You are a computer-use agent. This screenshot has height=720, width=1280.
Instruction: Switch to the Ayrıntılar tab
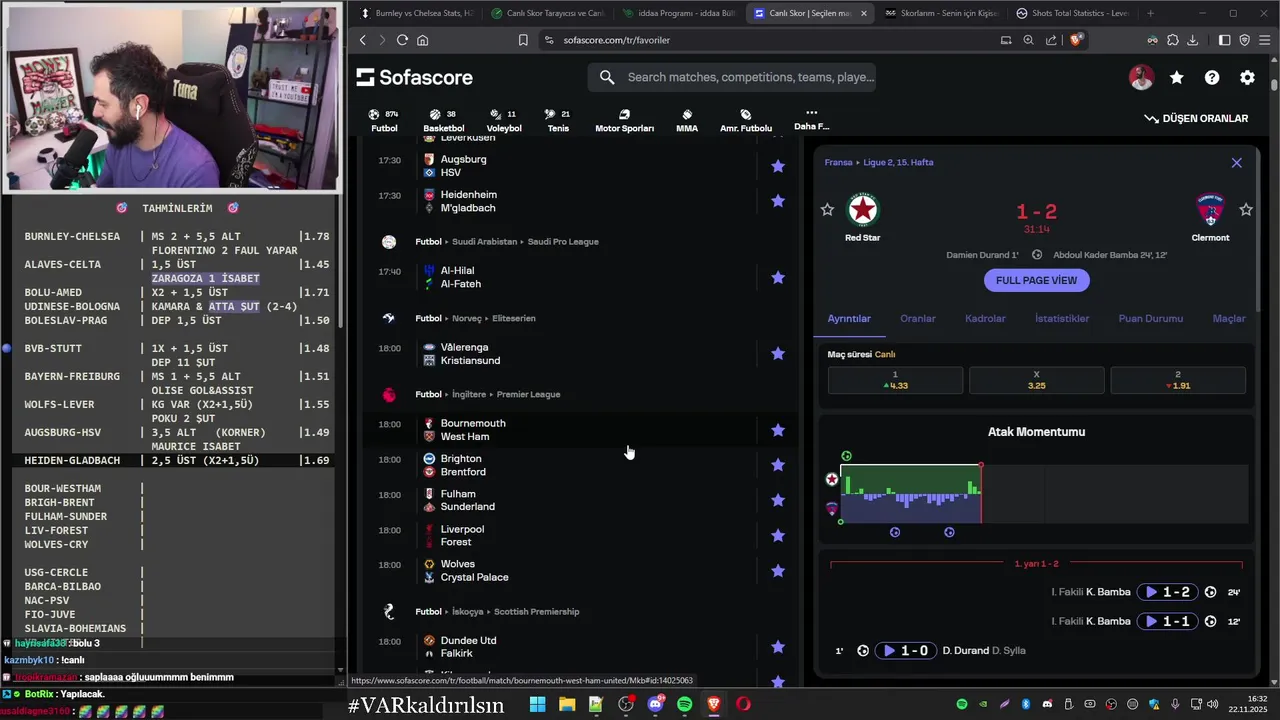click(849, 318)
